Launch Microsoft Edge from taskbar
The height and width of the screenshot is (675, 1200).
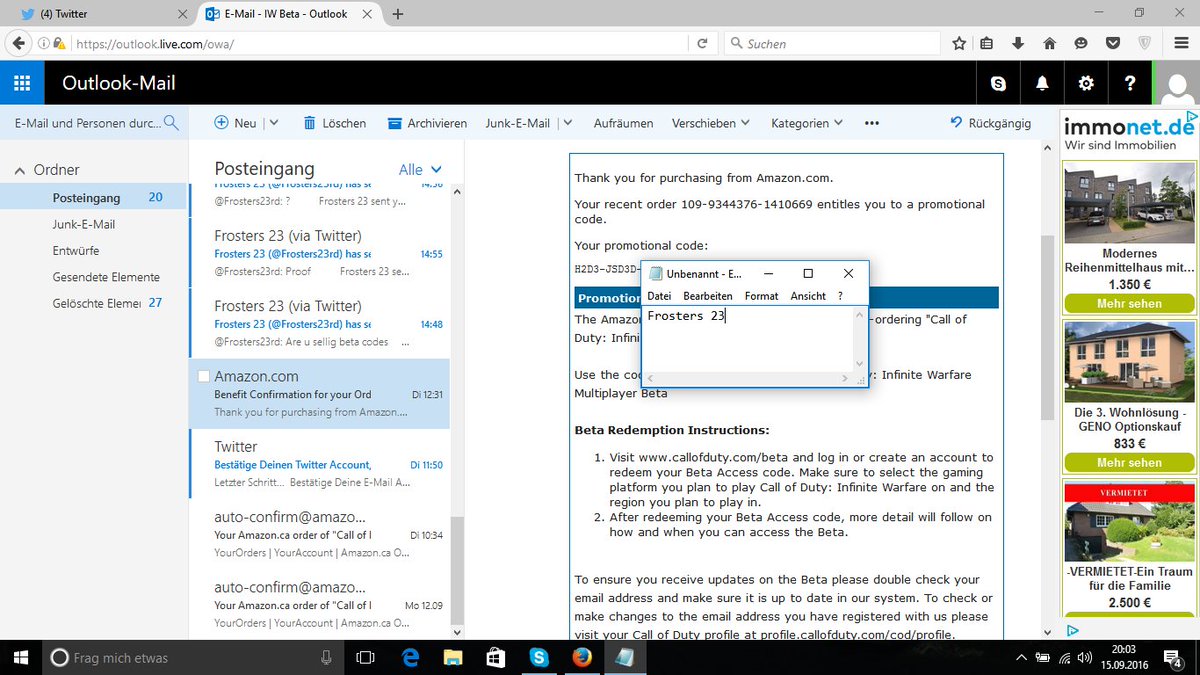[410, 657]
